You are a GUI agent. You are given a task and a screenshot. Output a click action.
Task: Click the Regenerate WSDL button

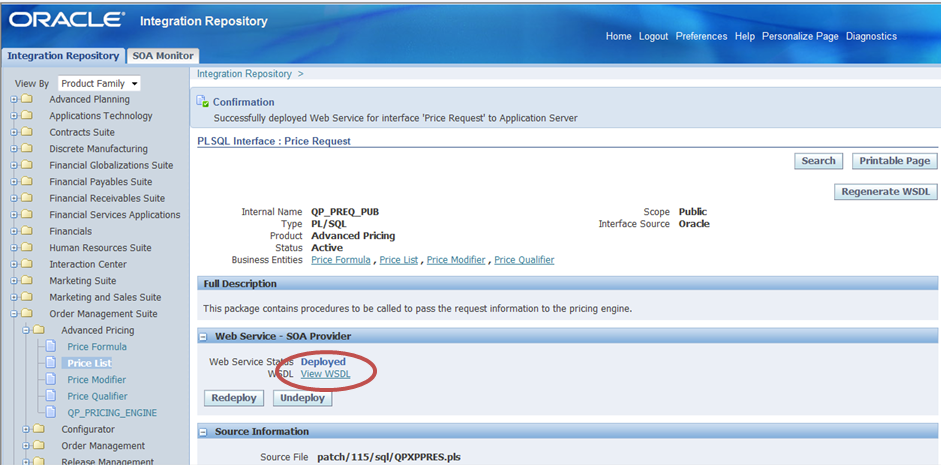coord(885,191)
